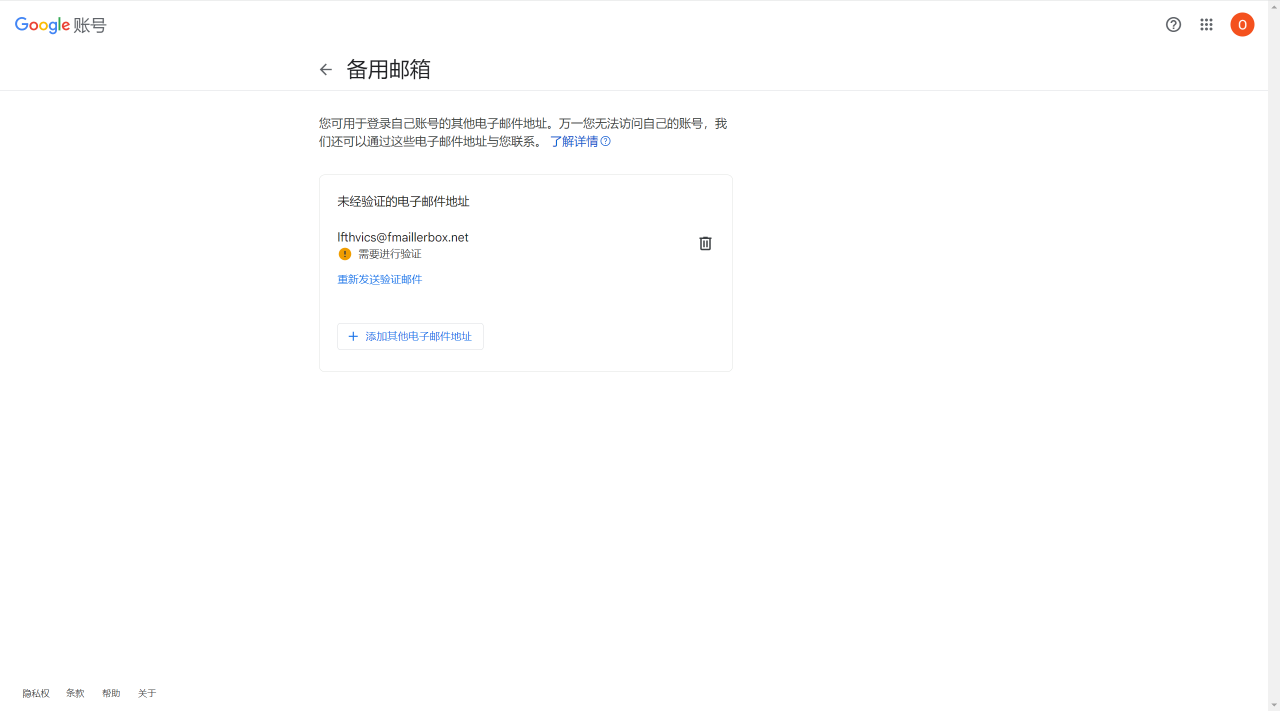
Task: Open the 隐私权 footer link
Action: tap(36, 693)
